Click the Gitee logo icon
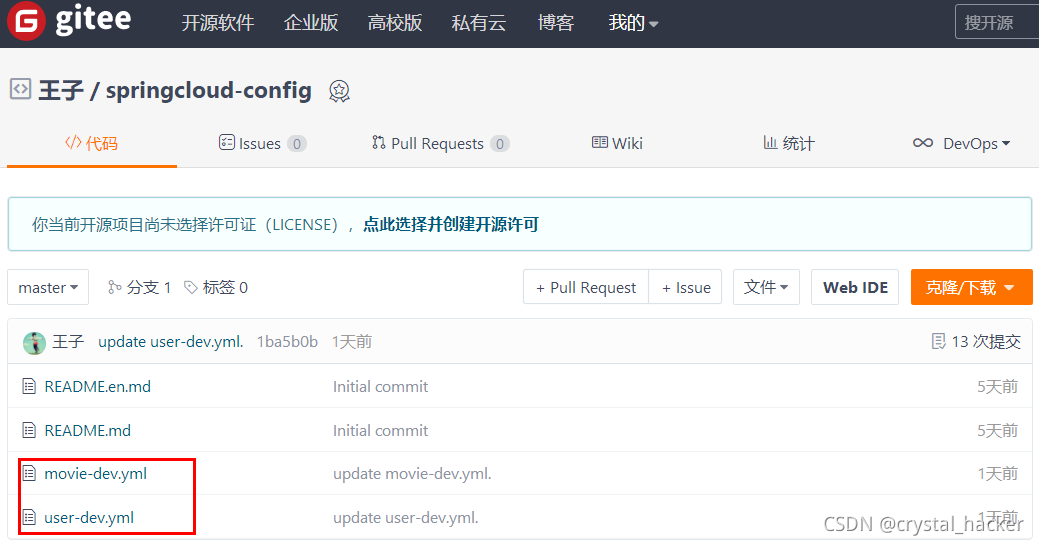 [26, 21]
